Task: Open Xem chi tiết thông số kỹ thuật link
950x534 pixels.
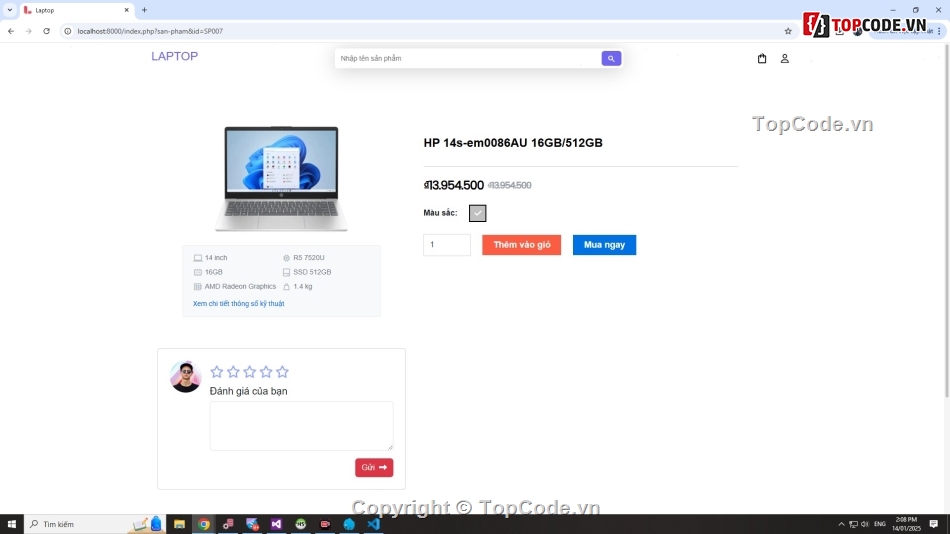Action: (x=238, y=304)
